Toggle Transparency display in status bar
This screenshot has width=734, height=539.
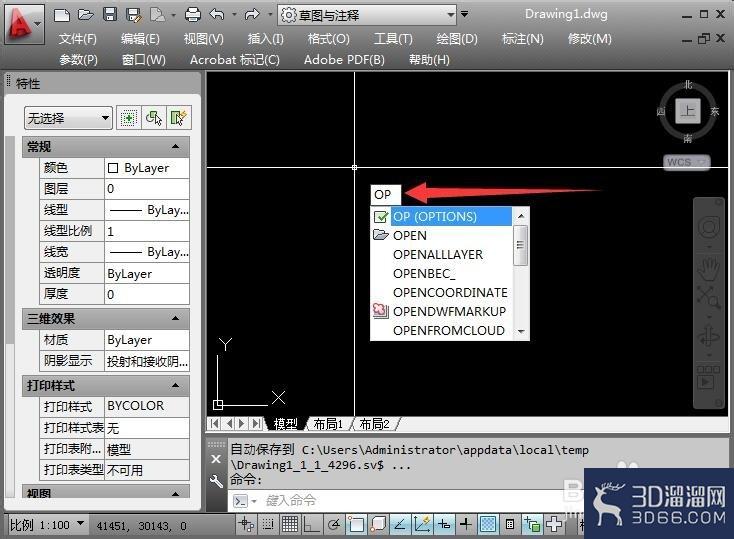[488, 524]
